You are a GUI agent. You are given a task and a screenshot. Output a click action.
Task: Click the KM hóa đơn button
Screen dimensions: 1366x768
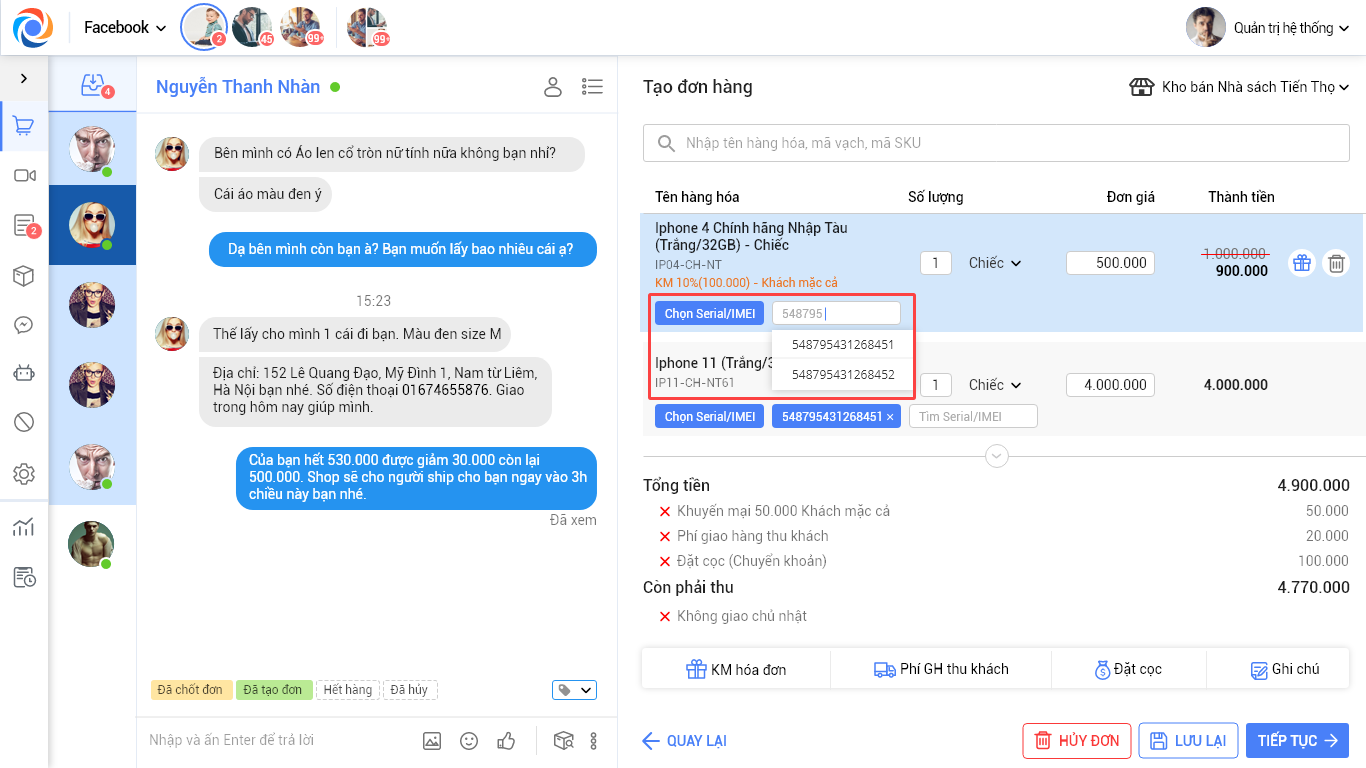(736, 669)
